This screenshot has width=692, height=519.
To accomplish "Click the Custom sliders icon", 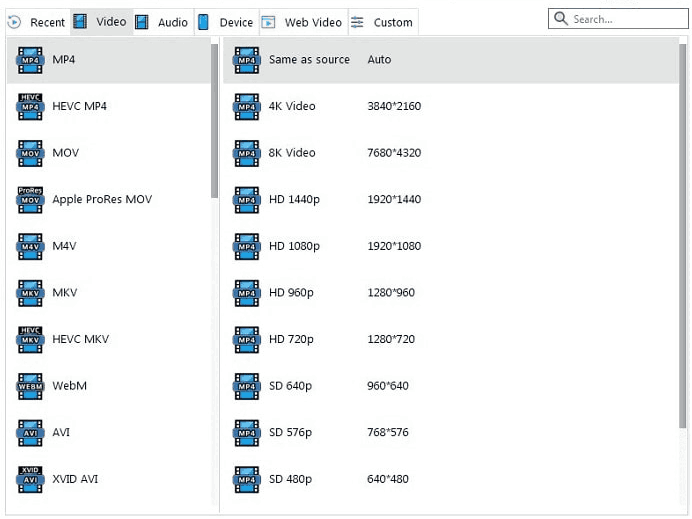I will (x=357, y=22).
